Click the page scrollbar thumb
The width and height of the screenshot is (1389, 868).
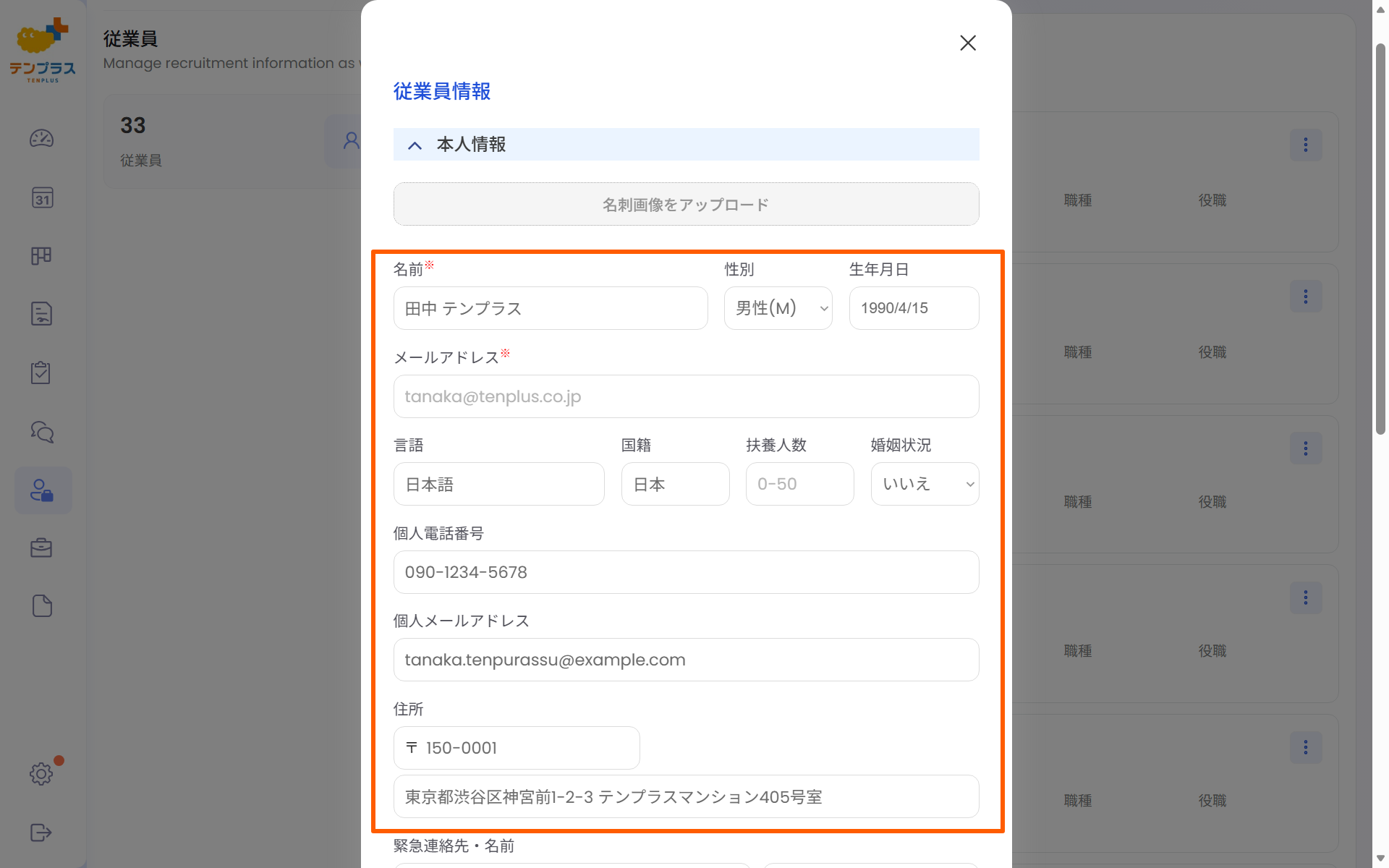(x=1380, y=239)
